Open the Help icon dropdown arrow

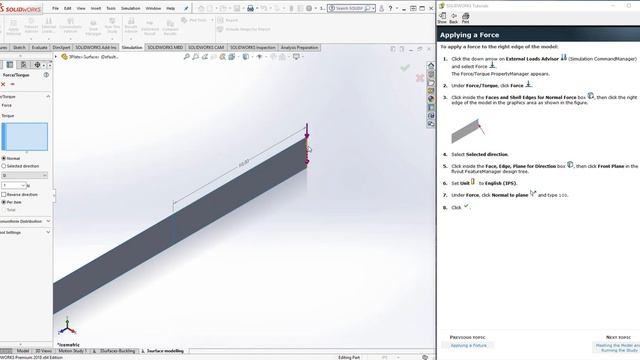click(x=396, y=8)
